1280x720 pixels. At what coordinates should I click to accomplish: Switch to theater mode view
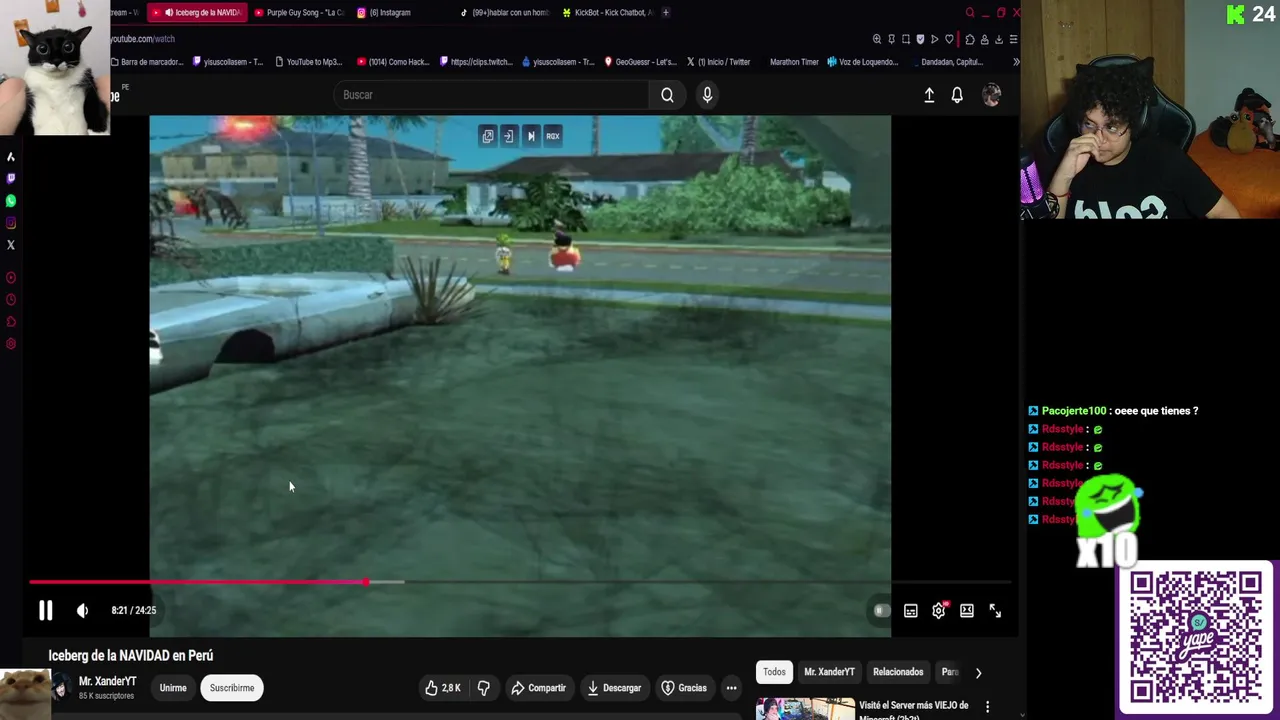967,610
